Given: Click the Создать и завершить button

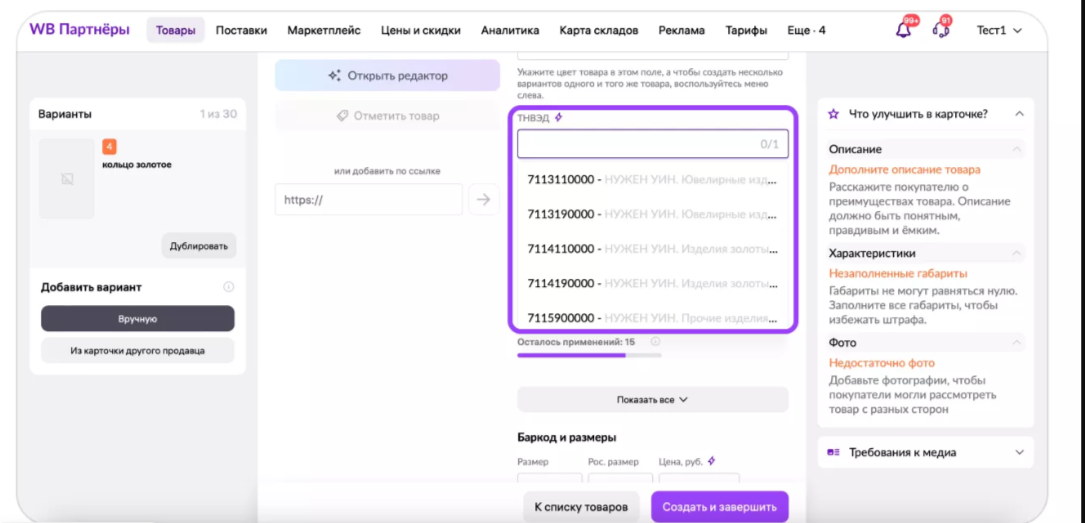Looking at the screenshot, I should [719, 507].
